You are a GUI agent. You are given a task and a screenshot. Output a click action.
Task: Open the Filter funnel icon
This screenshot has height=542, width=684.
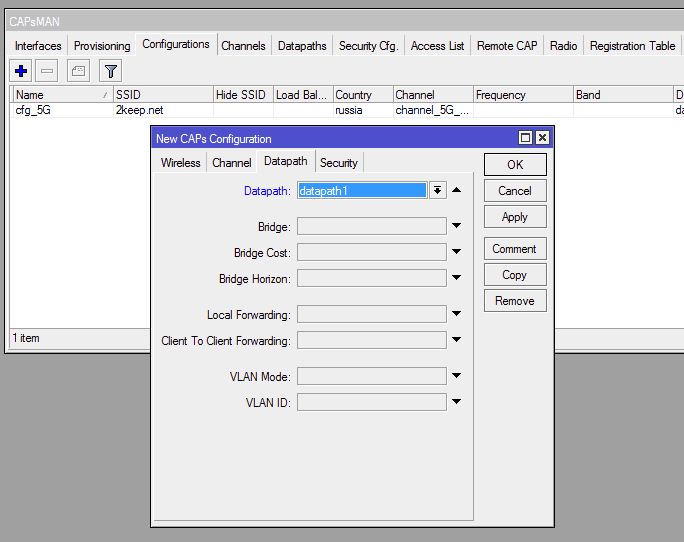pos(110,71)
